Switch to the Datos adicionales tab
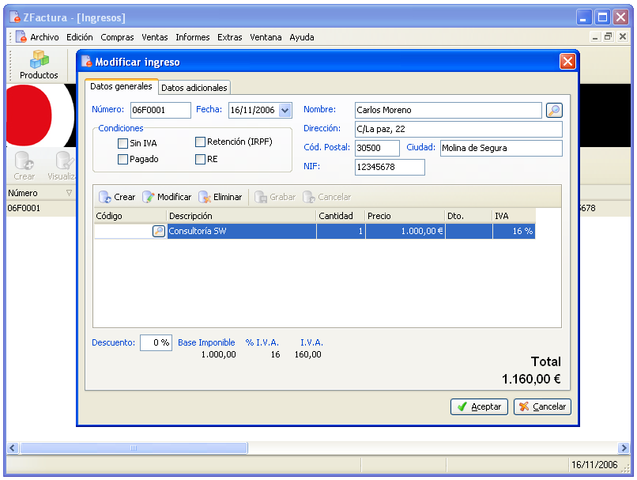 (x=194, y=88)
